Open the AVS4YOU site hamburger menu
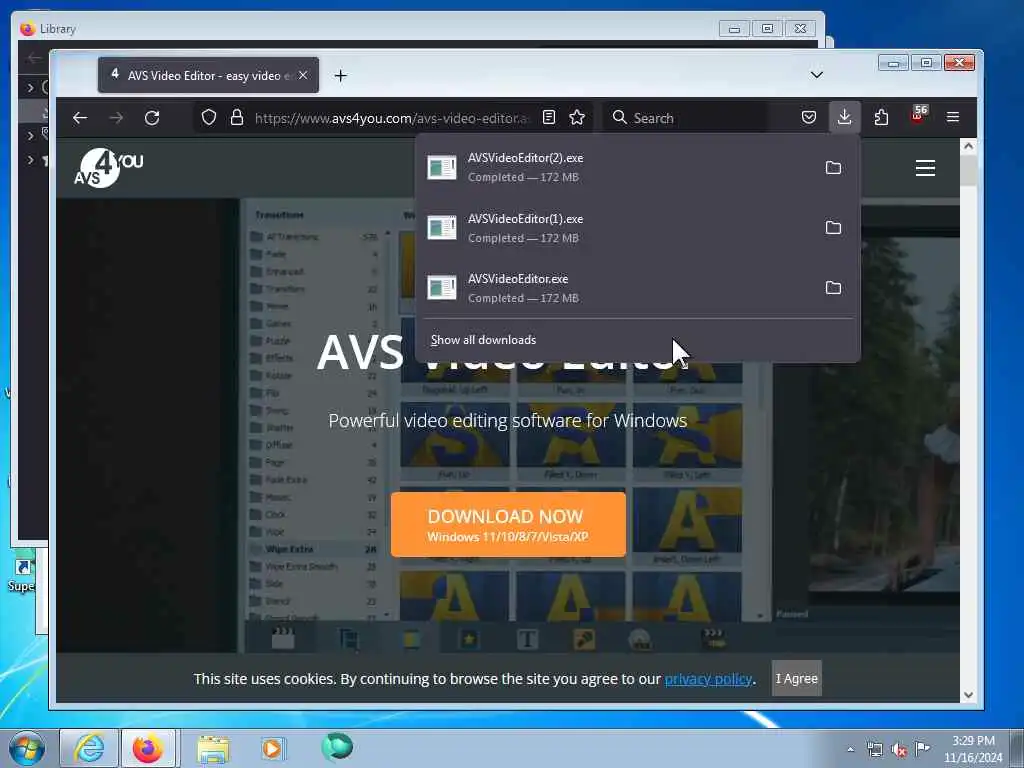Screen dimensions: 1024x768 (925, 168)
